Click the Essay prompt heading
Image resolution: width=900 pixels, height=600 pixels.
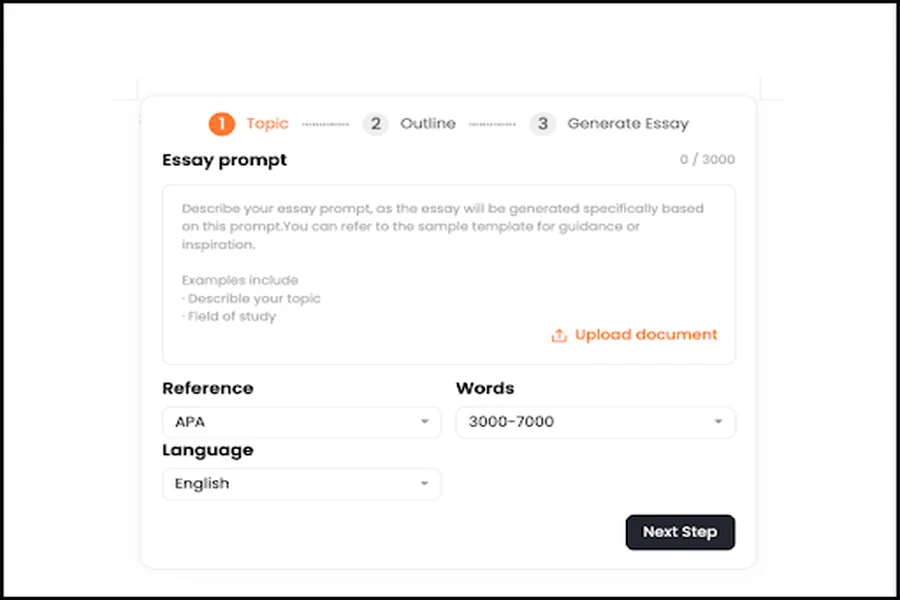point(224,160)
